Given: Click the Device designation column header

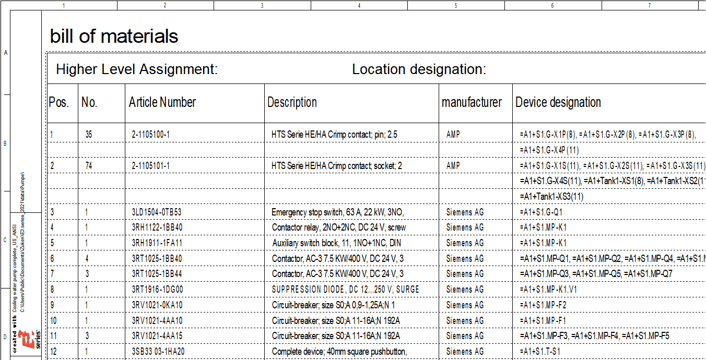Looking at the screenshot, I should click(x=558, y=102).
